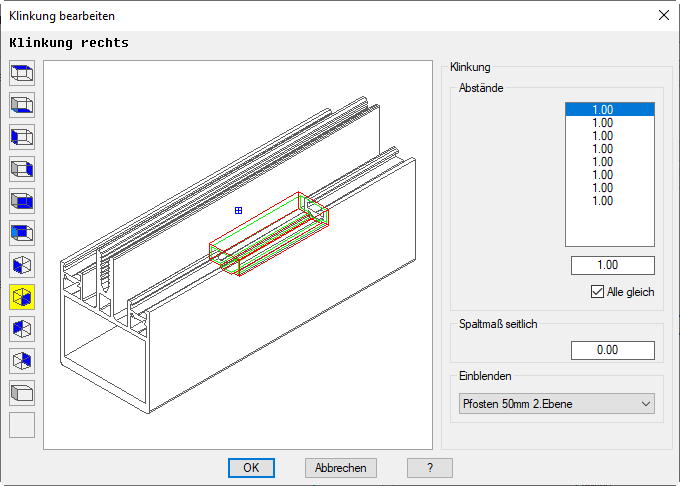
Task: Click the Abstände value field below the list
Action: (x=612, y=266)
